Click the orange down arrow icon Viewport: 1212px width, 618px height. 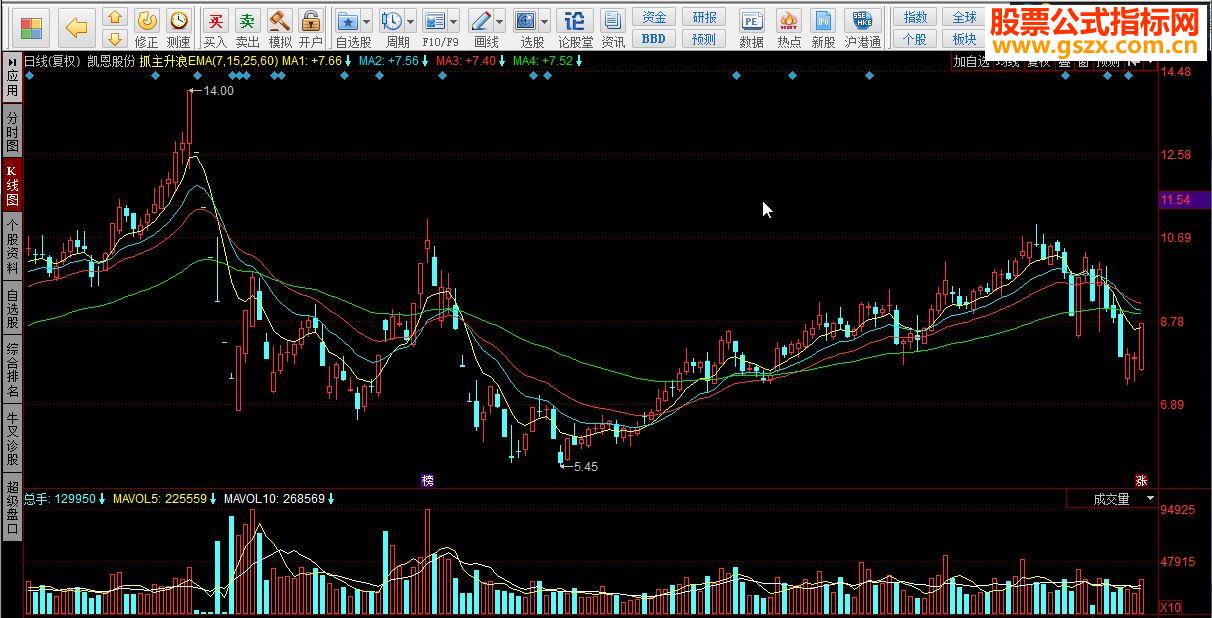(x=115, y=39)
